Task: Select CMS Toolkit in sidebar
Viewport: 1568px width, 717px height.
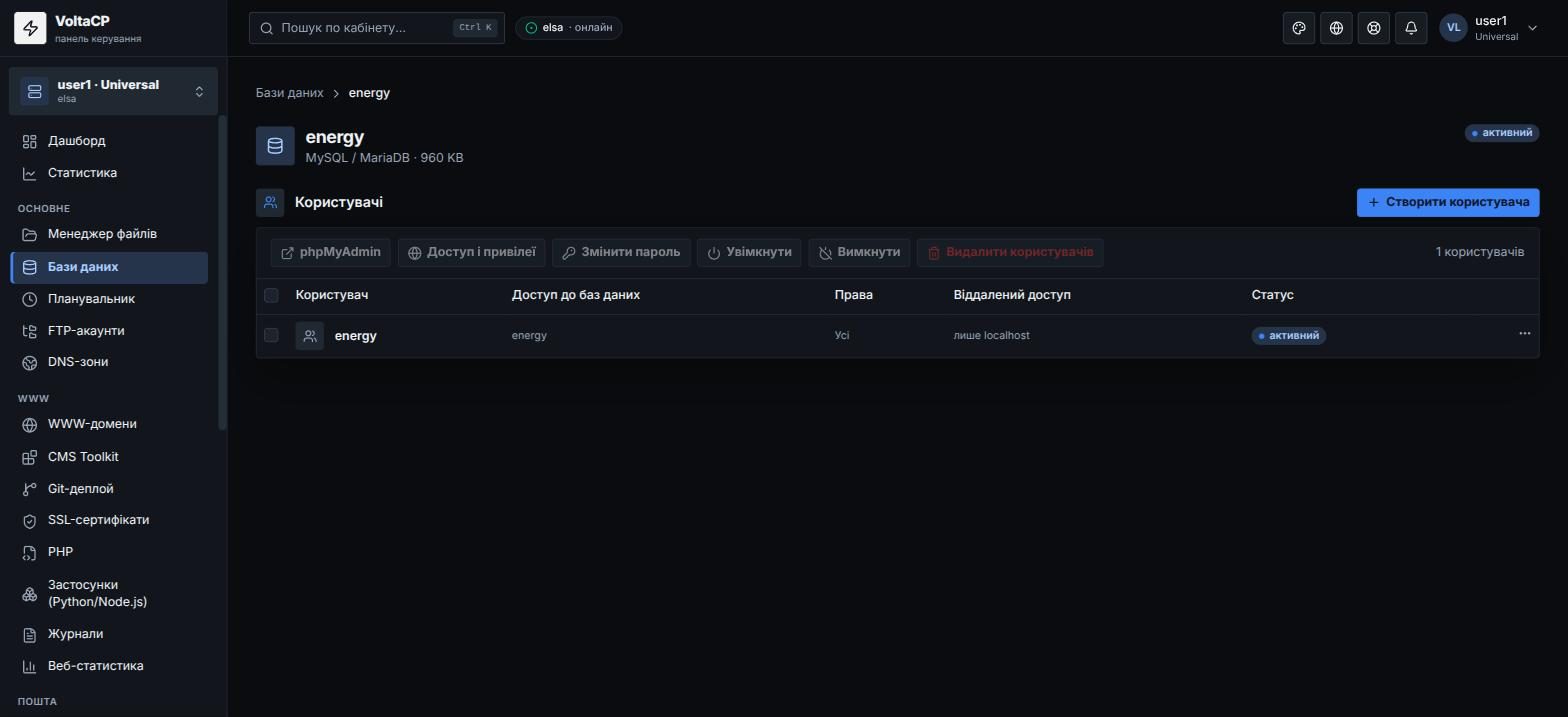Action: pos(110,457)
